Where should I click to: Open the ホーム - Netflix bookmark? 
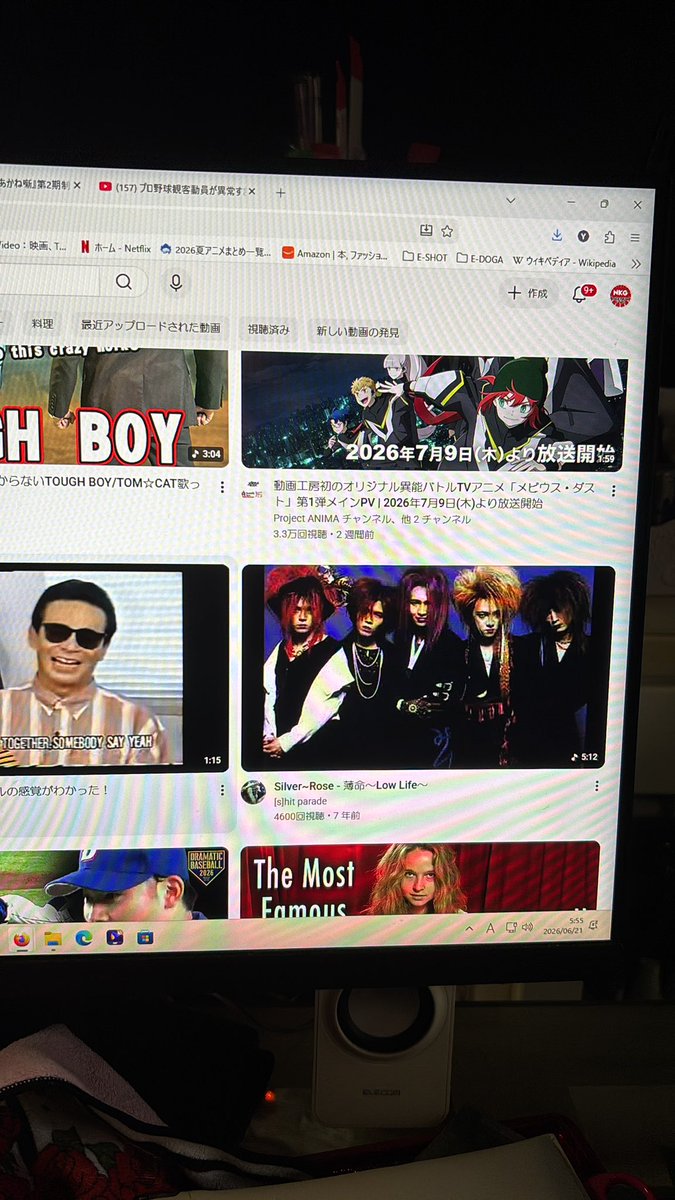pyautogui.click(x=114, y=248)
